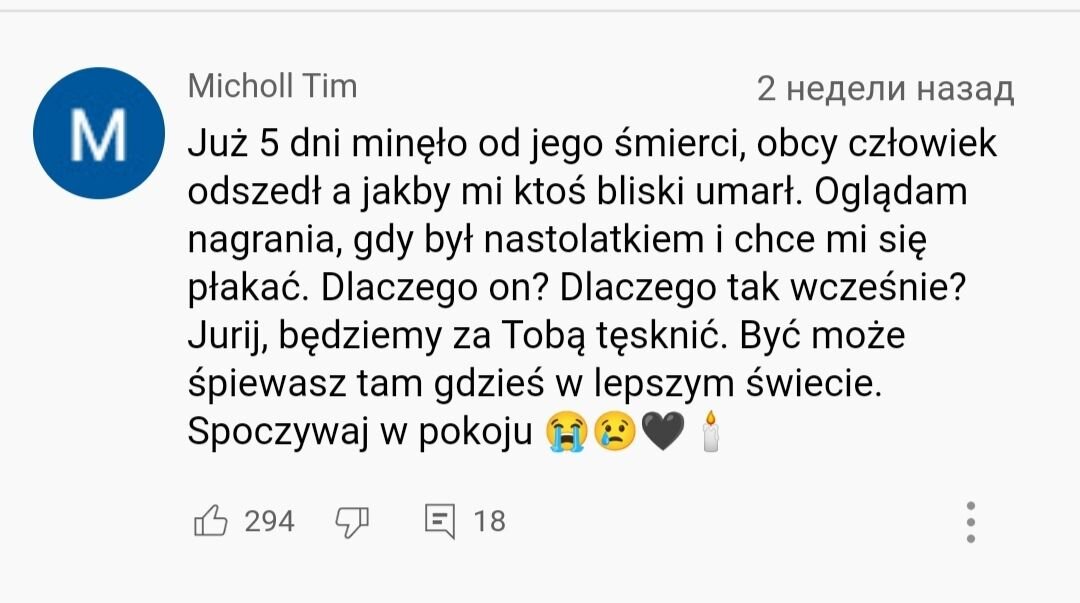
Task: Click the single-tear crying face emoji
Action: tap(614, 431)
